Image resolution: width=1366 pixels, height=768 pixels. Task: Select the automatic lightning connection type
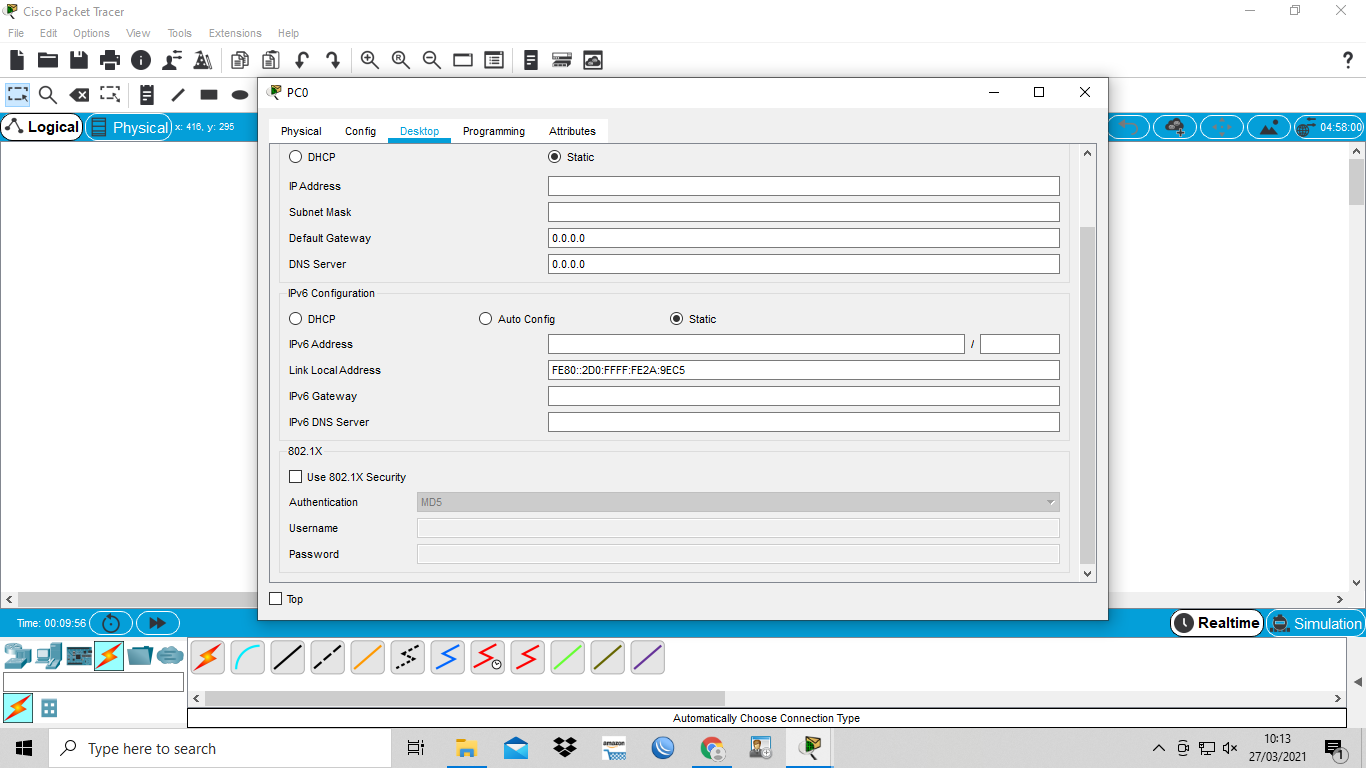click(208, 657)
